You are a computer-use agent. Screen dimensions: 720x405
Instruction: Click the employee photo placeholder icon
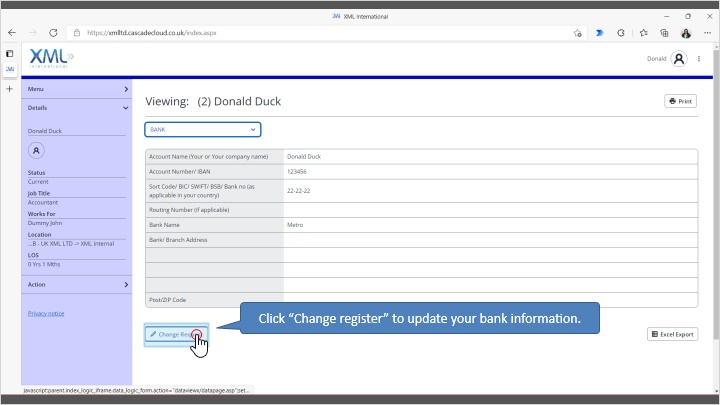tap(36, 150)
